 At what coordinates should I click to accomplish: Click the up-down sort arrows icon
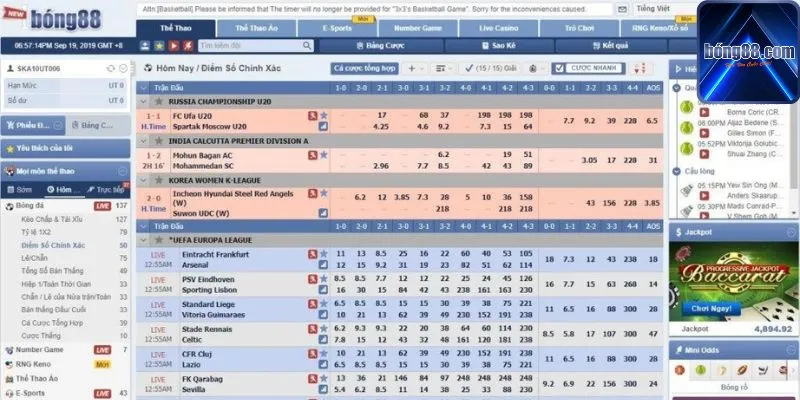(640, 68)
